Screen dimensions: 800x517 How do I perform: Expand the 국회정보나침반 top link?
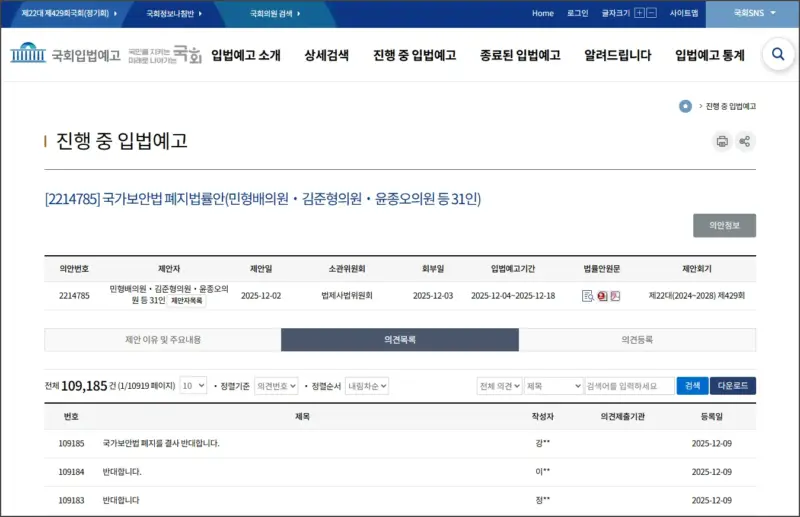tap(174, 13)
